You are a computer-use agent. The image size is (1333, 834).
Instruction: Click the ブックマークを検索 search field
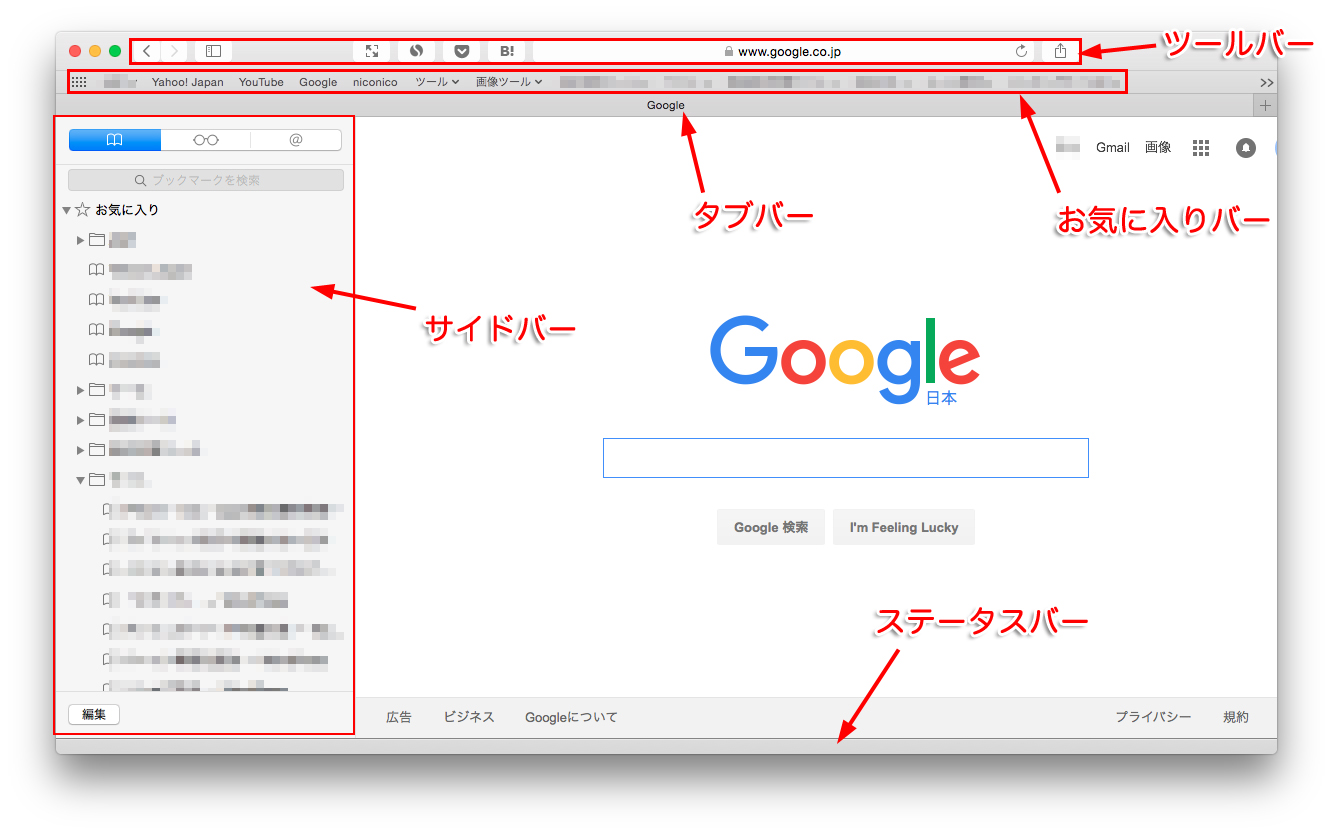[x=206, y=180]
